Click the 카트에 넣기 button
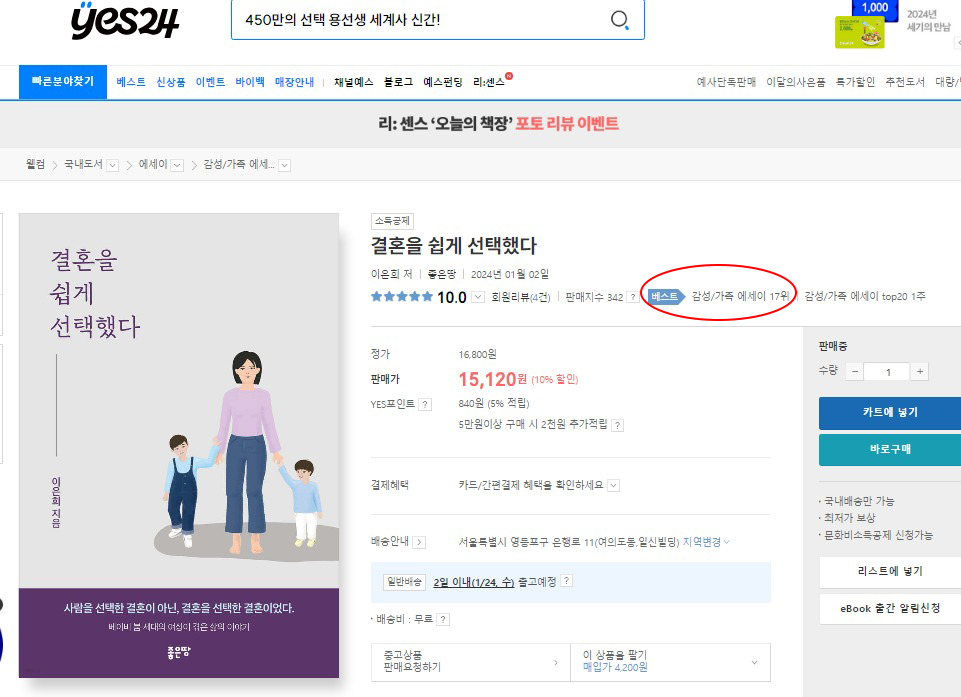 coord(890,413)
